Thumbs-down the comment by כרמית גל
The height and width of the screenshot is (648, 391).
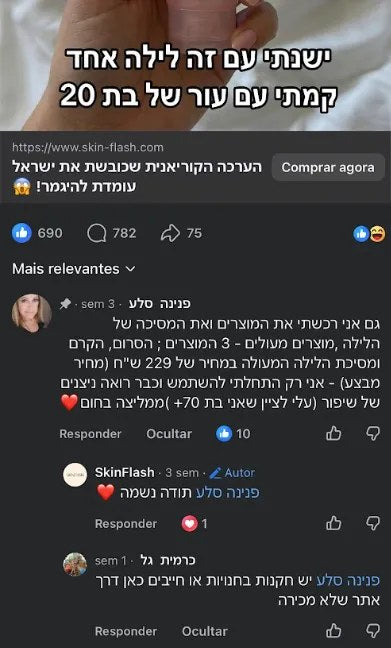(373, 631)
